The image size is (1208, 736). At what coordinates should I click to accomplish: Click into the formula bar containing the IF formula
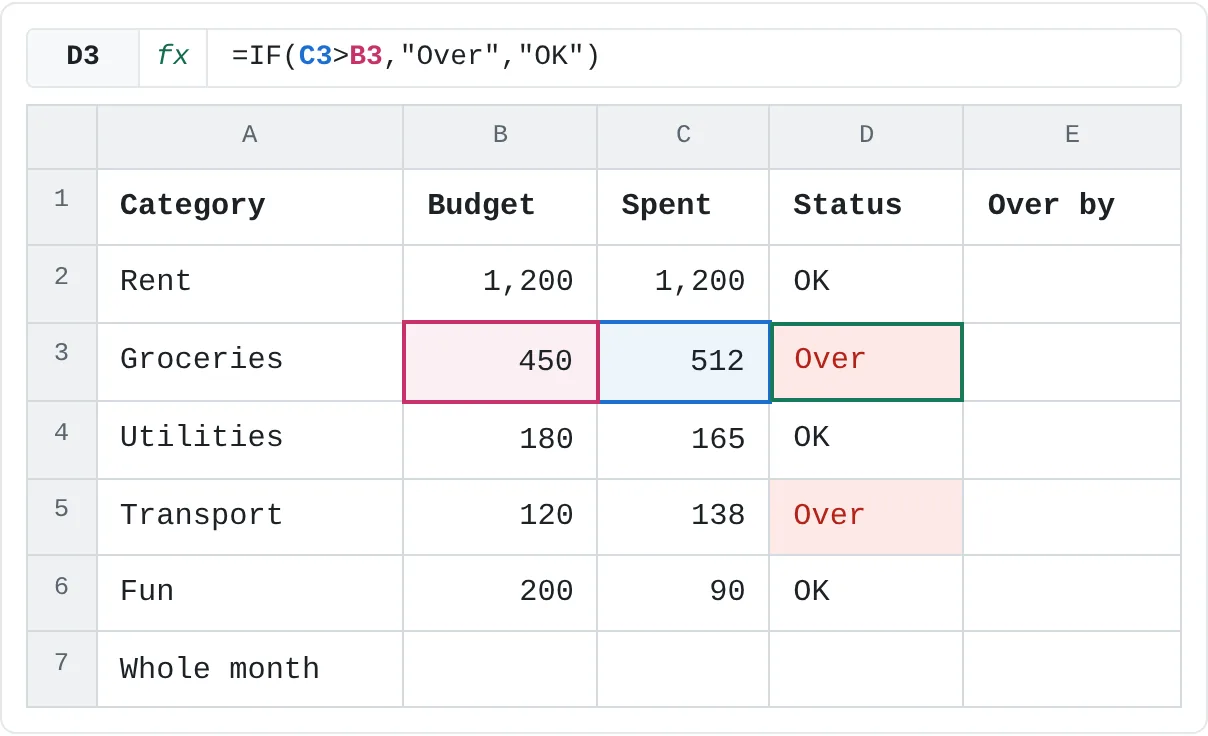[x=694, y=57]
